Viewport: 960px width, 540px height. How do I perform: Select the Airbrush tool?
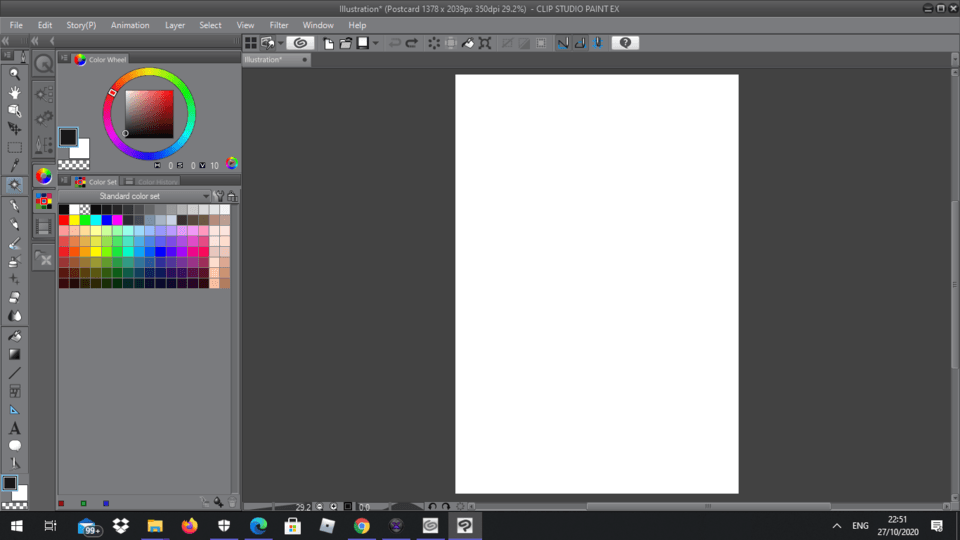pyautogui.click(x=15, y=261)
